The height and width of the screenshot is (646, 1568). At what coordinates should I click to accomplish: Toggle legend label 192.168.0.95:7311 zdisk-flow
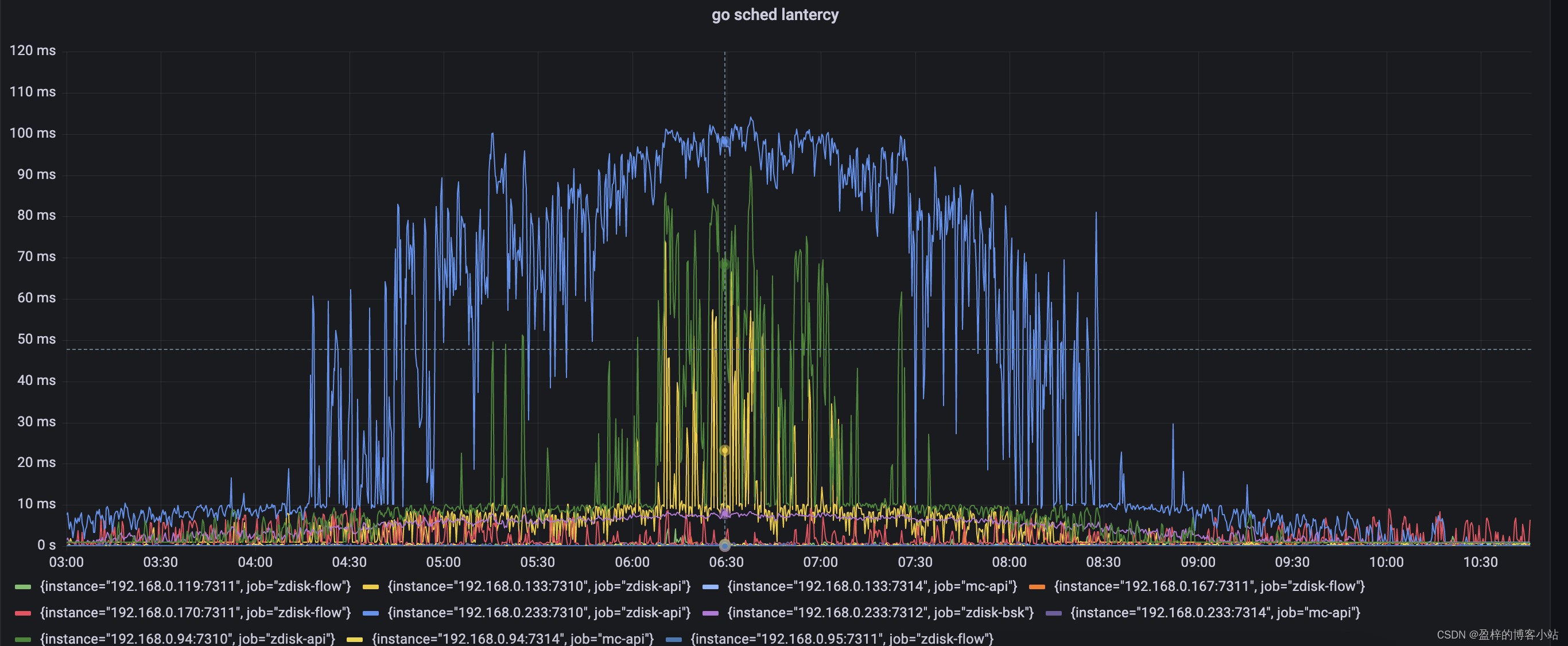pos(842,639)
